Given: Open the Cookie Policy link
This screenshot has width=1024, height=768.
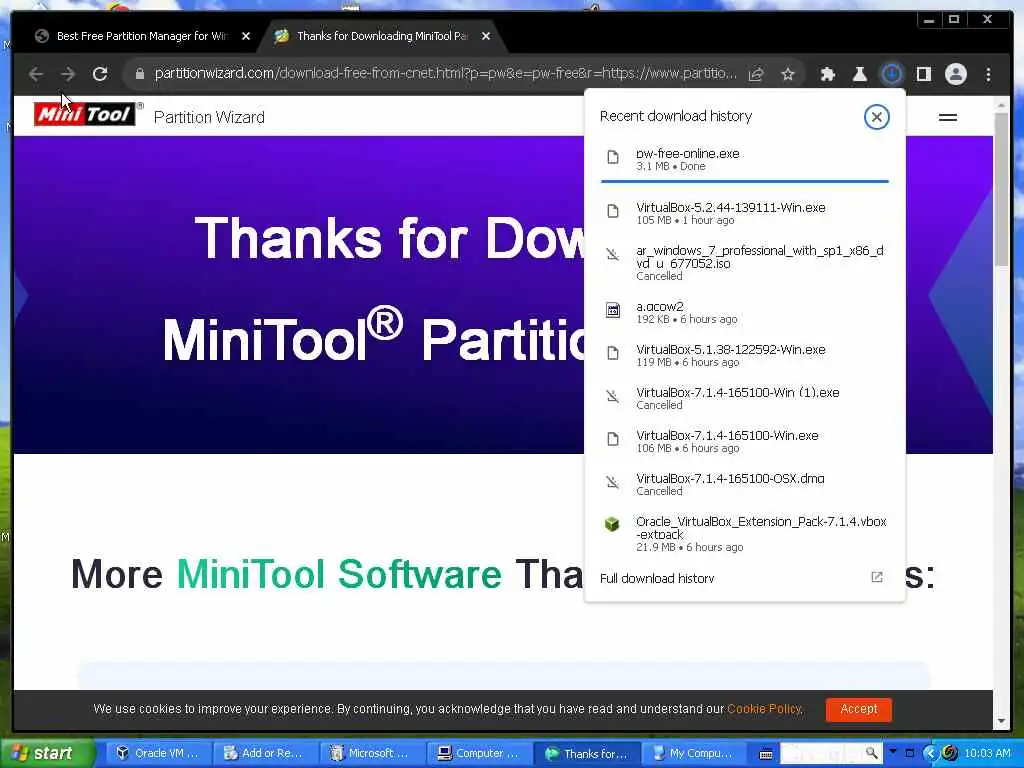Looking at the screenshot, I should 764,709.
